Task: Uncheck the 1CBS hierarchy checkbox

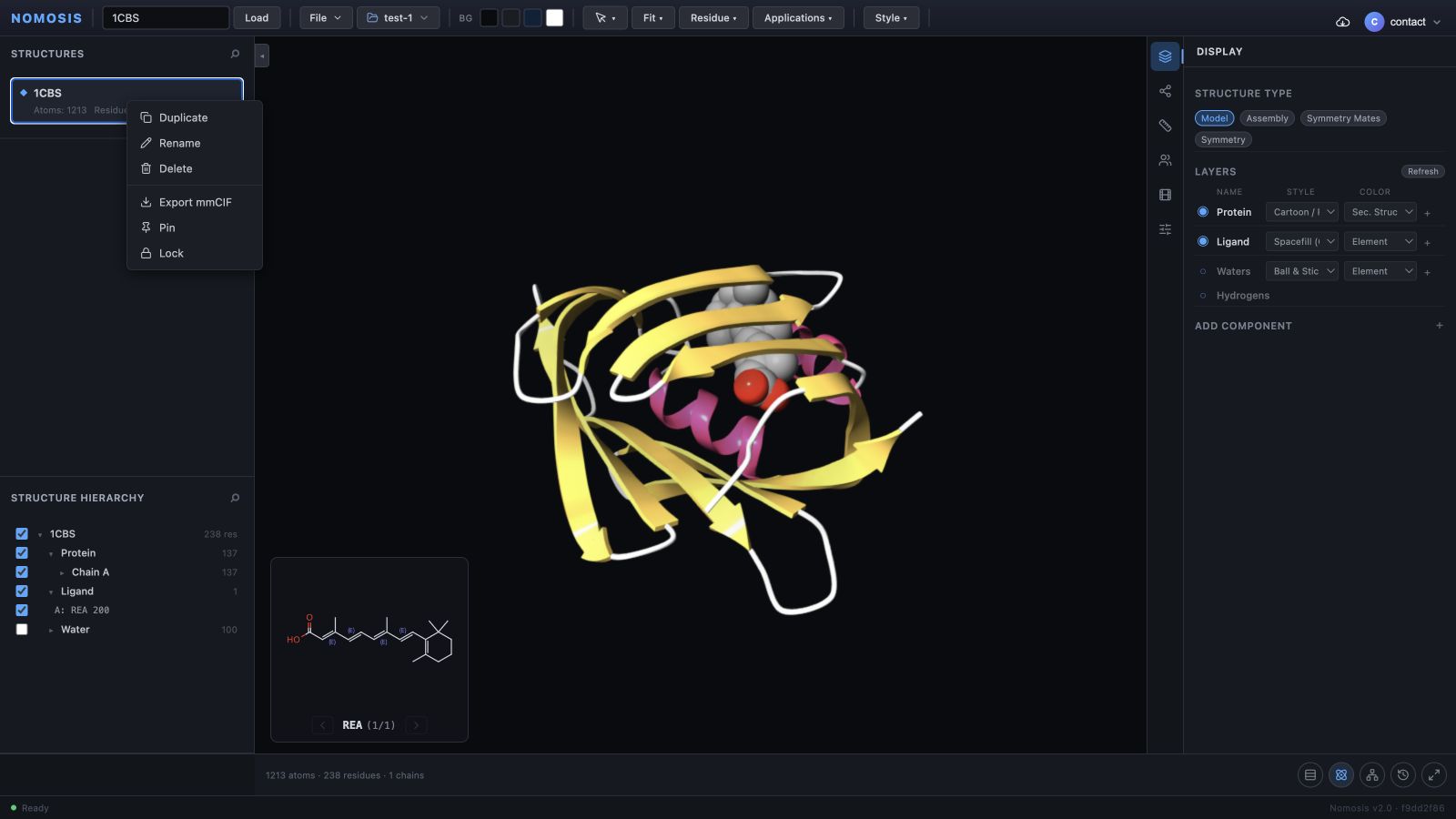Action: pyautogui.click(x=22, y=534)
